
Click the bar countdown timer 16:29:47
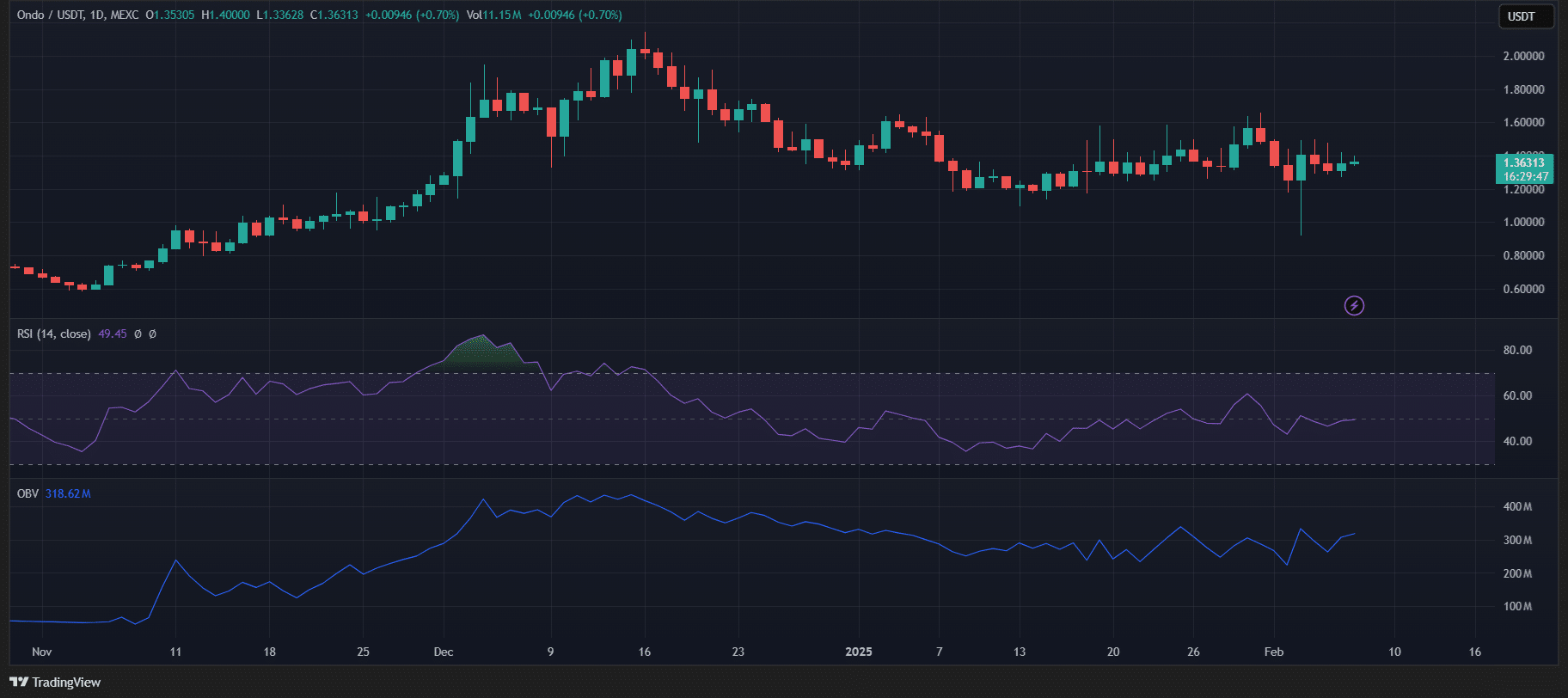[x=1525, y=176]
